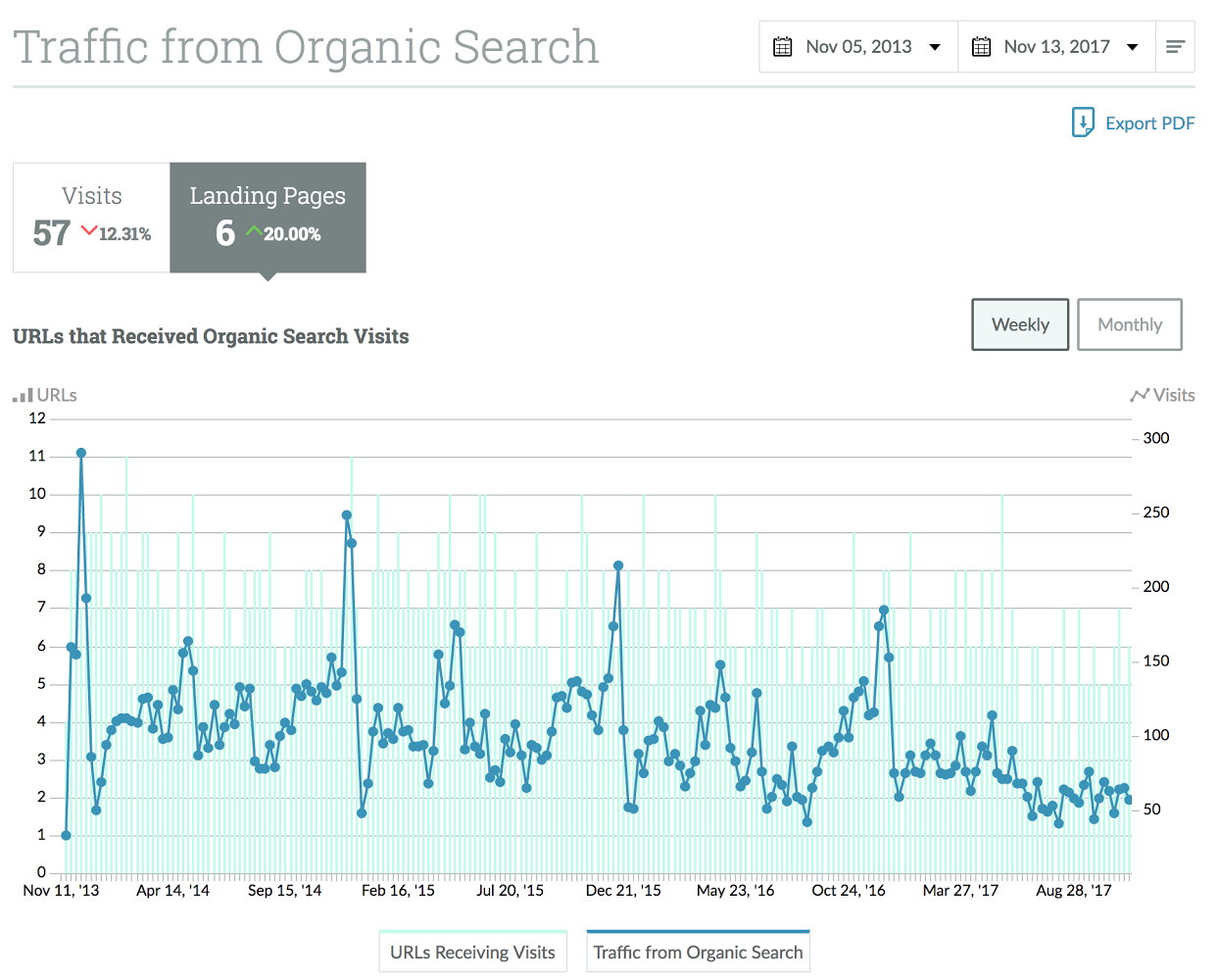Select the Landing Pages tab

[x=268, y=217]
